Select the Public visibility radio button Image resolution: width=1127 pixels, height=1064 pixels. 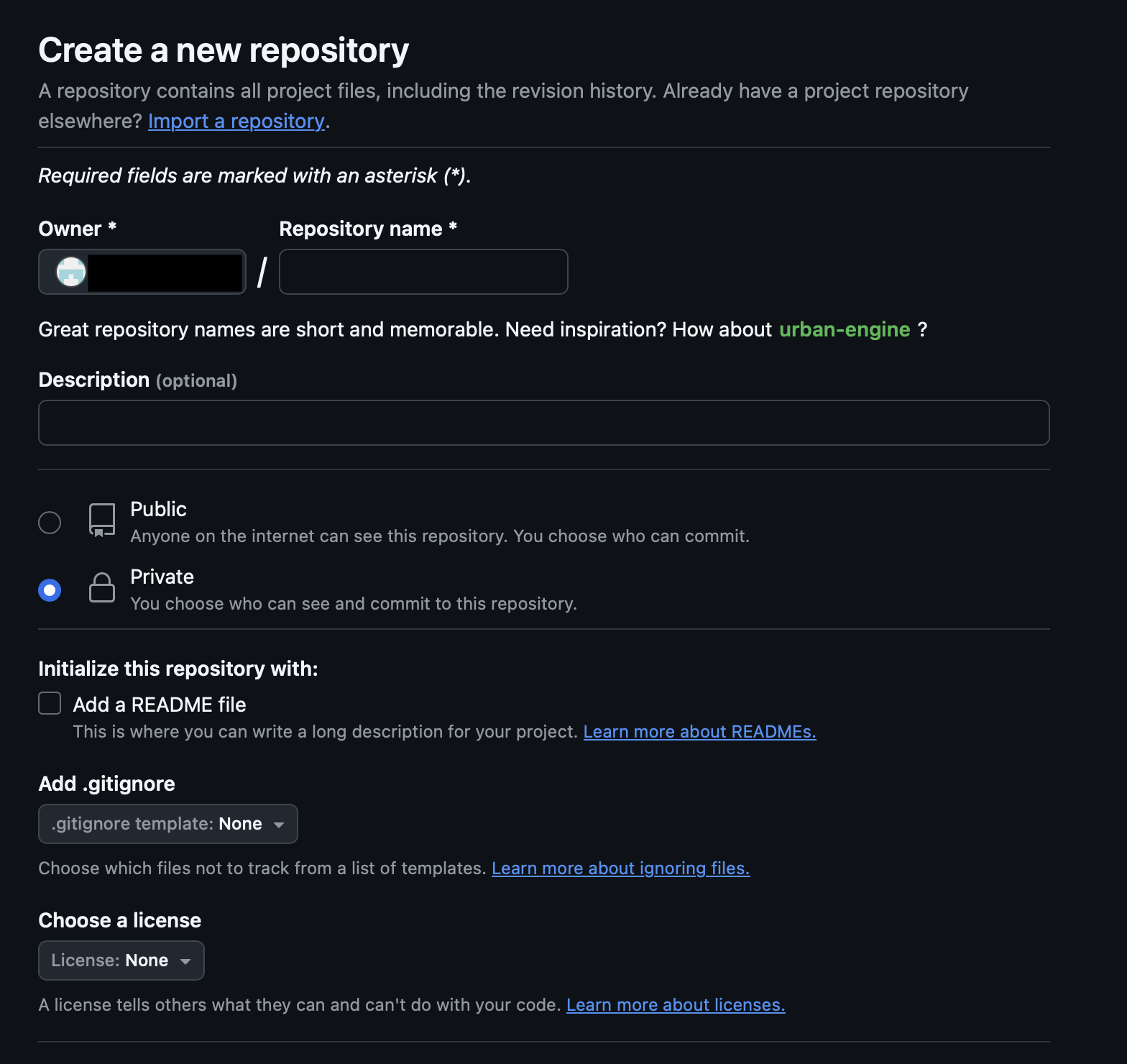click(50, 523)
